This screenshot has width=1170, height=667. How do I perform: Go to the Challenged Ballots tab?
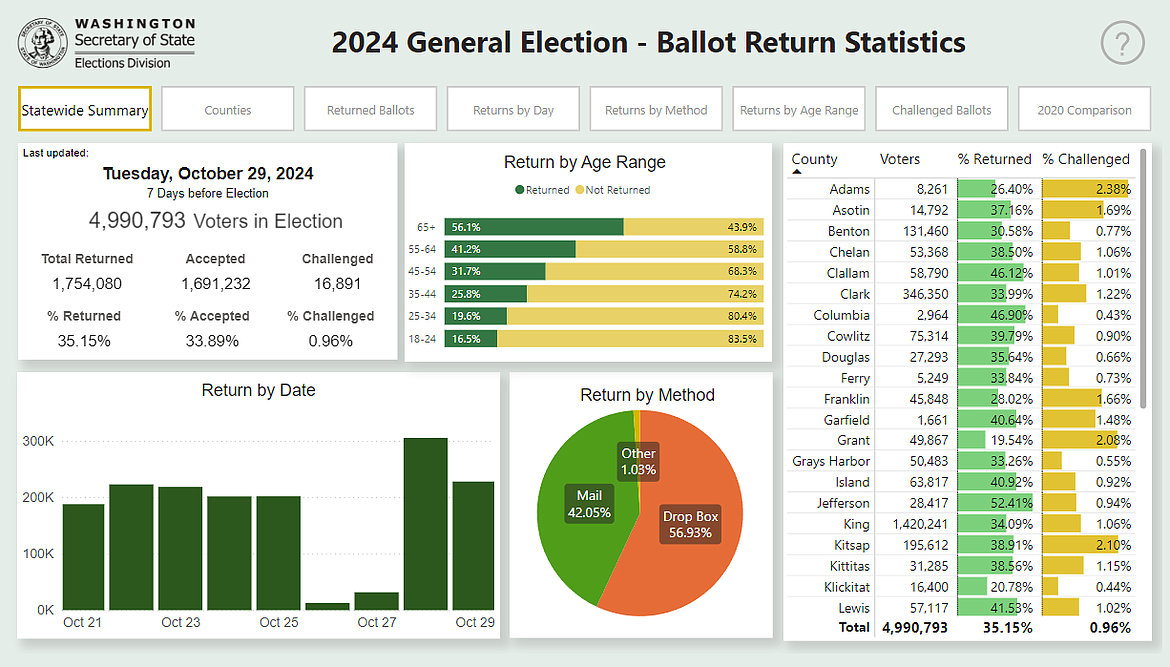[942, 110]
